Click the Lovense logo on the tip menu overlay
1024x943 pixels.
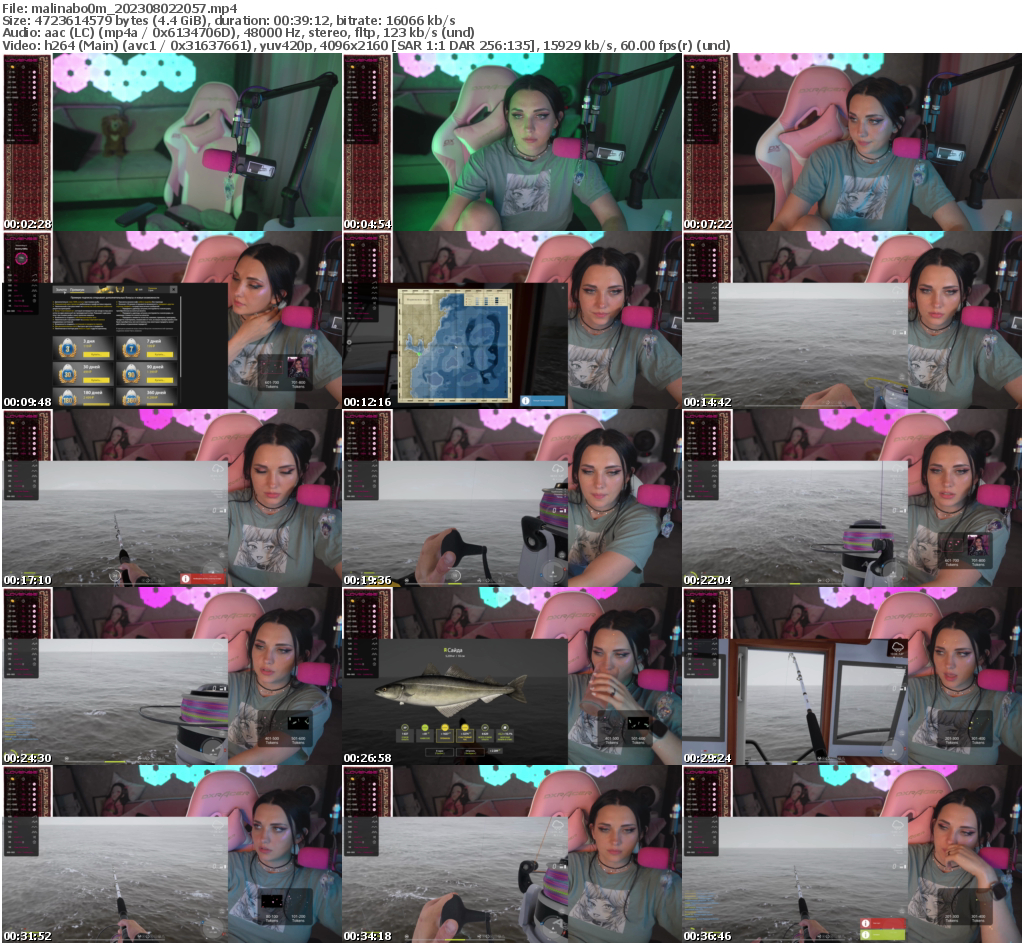(22, 237)
